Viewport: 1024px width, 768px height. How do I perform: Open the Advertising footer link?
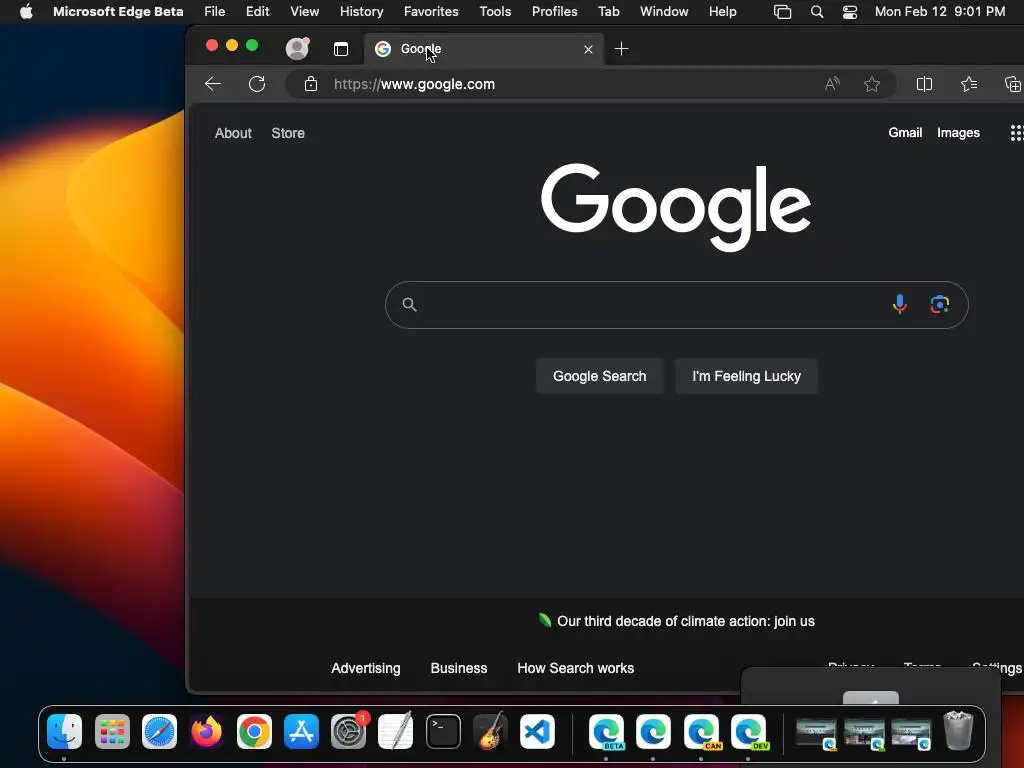(366, 668)
